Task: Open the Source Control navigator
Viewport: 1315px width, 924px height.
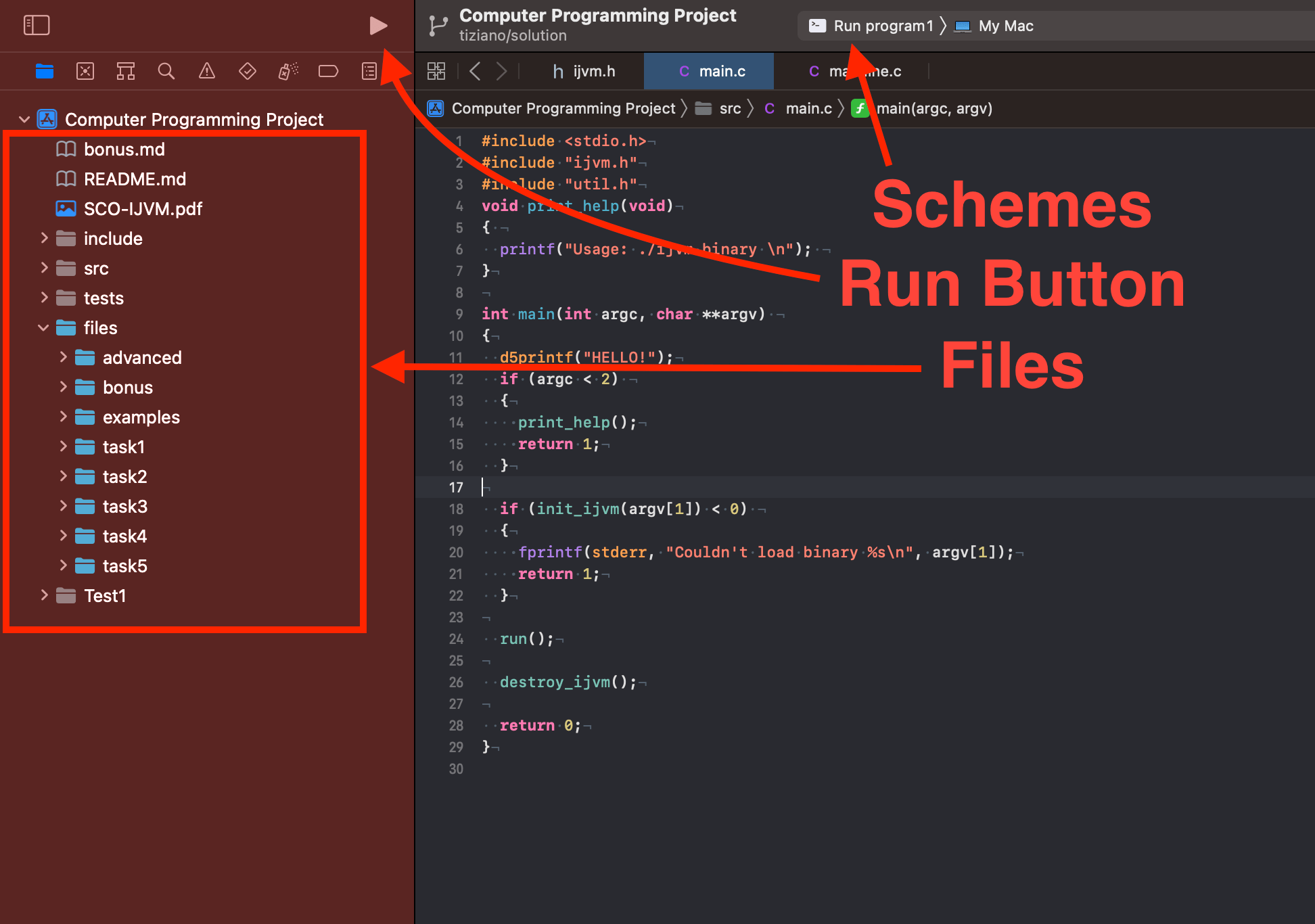Action: pos(85,70)
